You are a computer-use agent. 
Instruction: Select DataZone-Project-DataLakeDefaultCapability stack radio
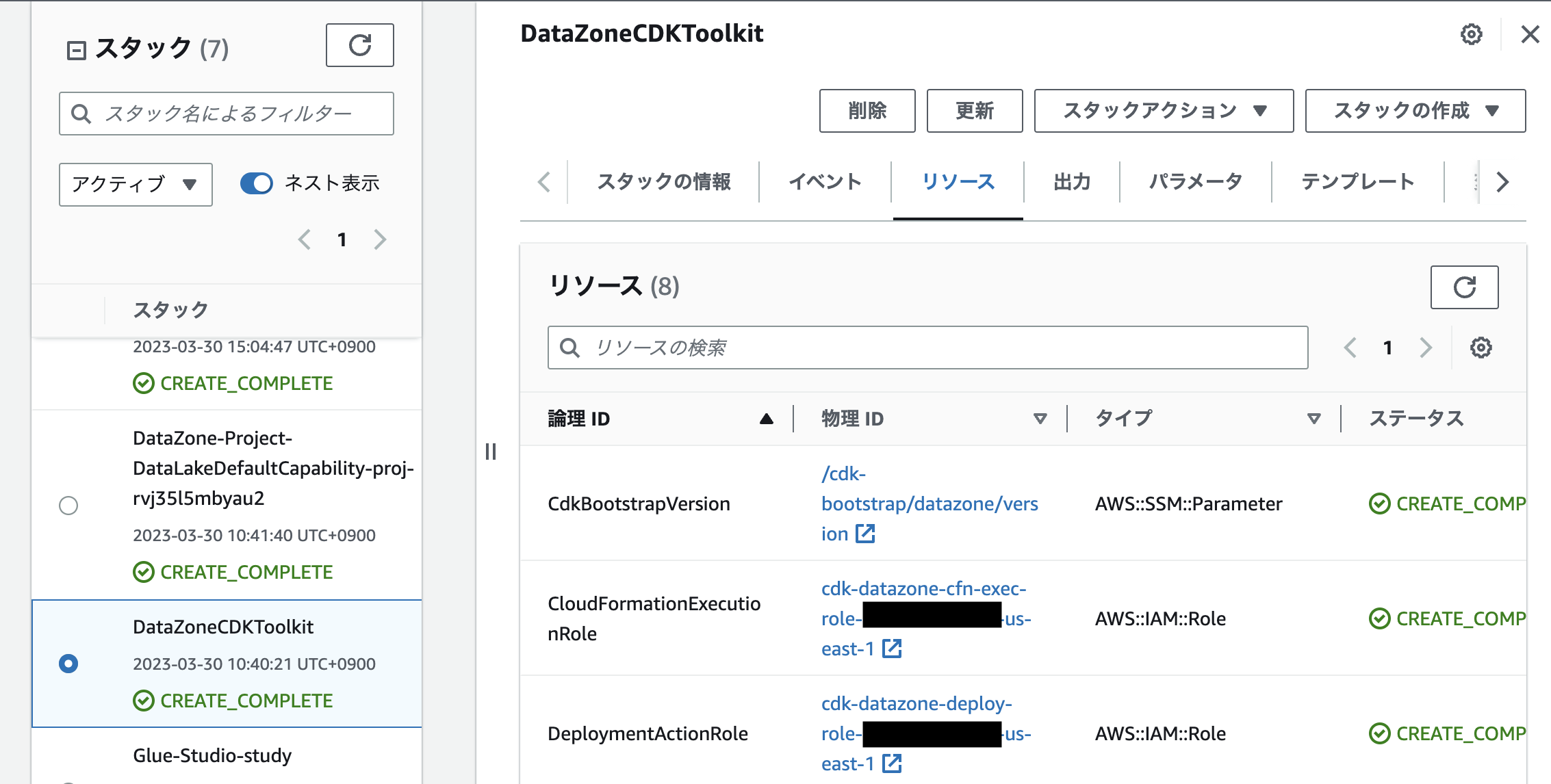tap(68, 506)
